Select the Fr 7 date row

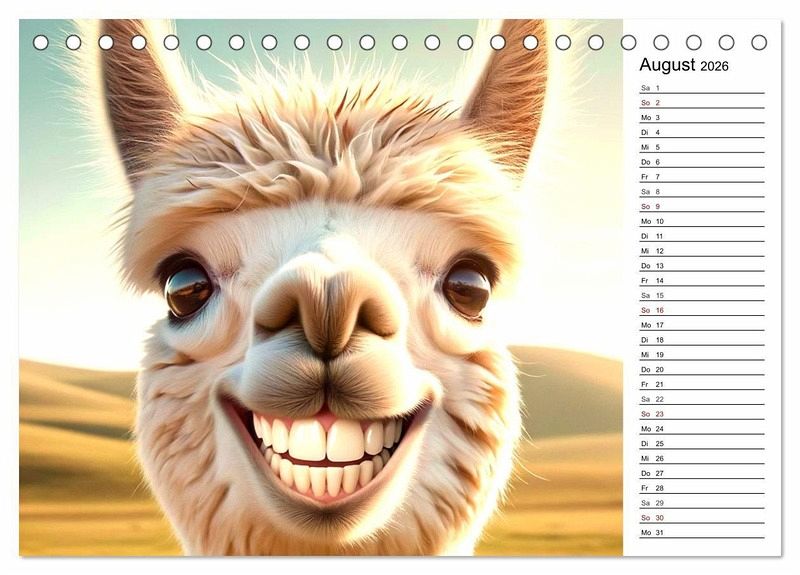(x=701, y=177)
